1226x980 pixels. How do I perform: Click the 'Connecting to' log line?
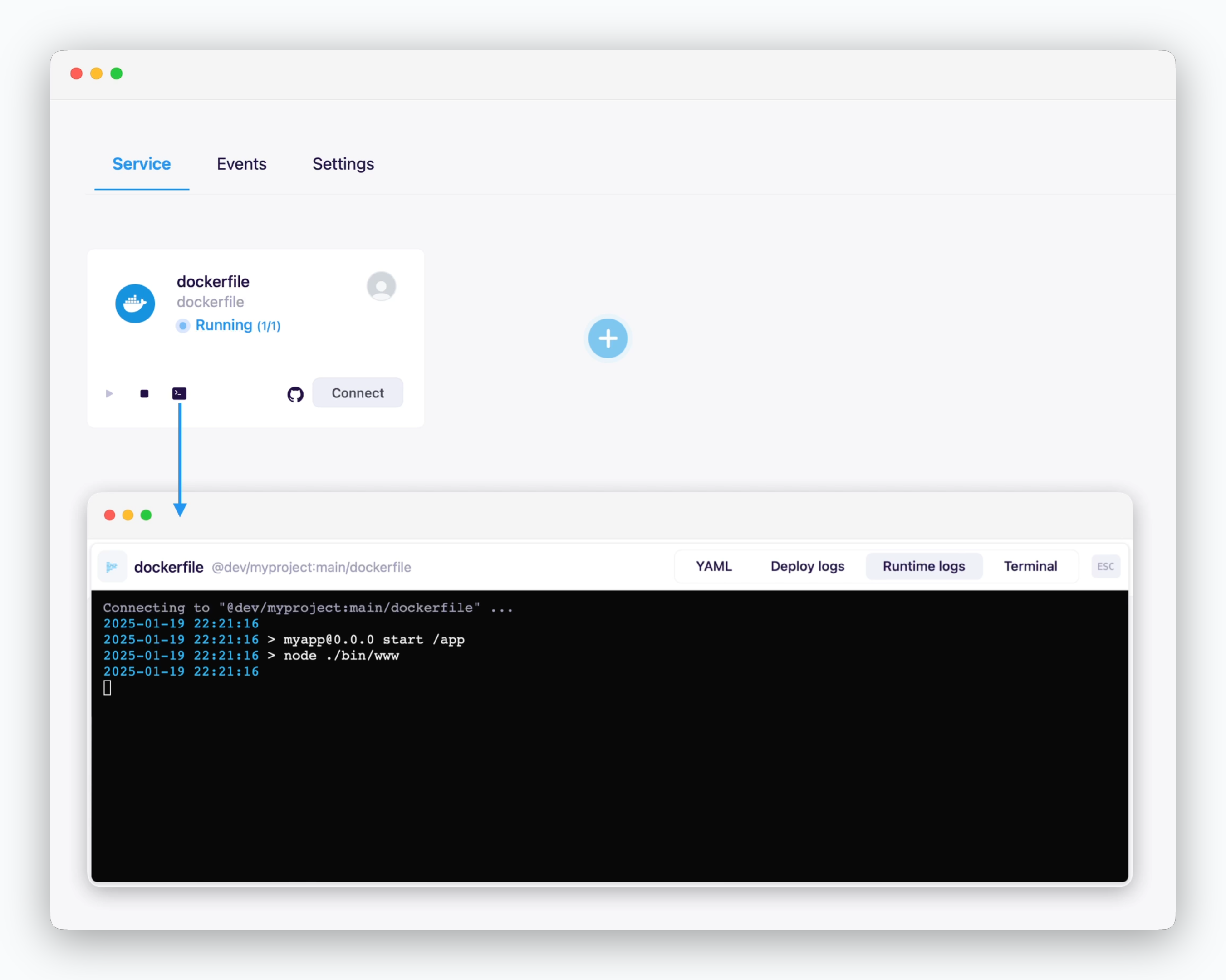(x=308, y=608)
